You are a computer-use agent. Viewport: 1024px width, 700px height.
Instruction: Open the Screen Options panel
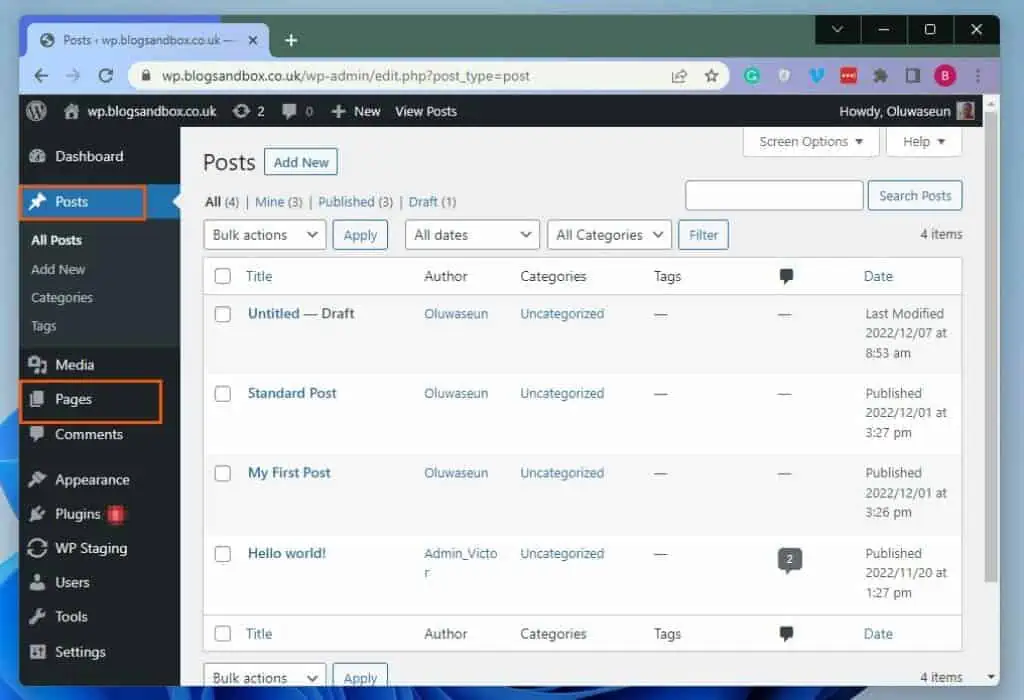point(809,141)
